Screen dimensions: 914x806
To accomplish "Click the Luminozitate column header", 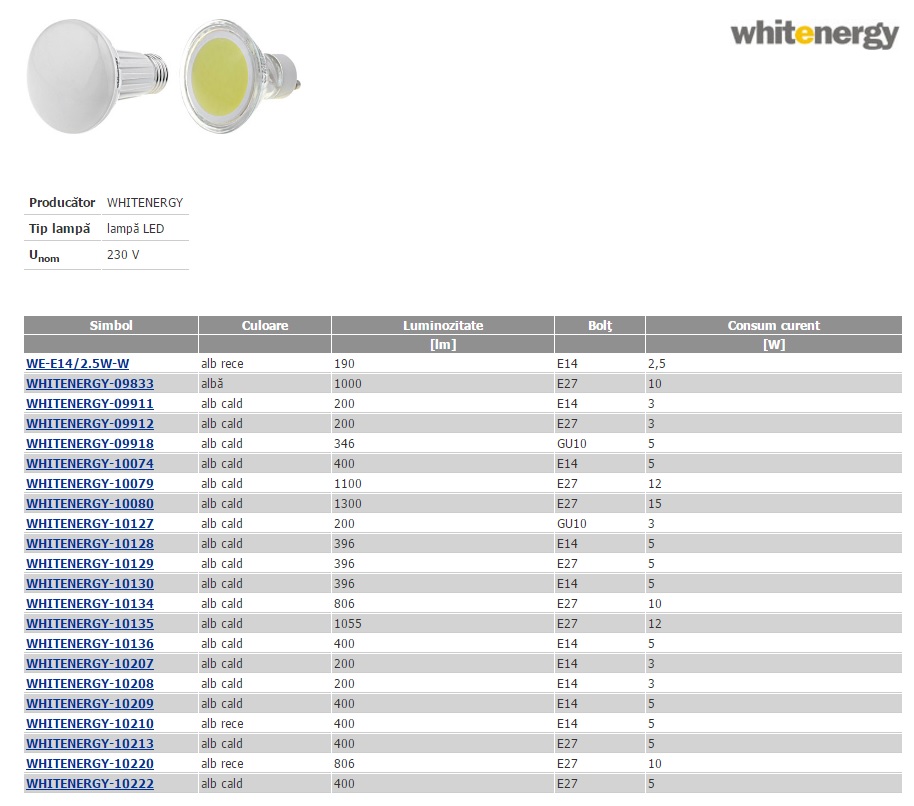I will point(442,325).
